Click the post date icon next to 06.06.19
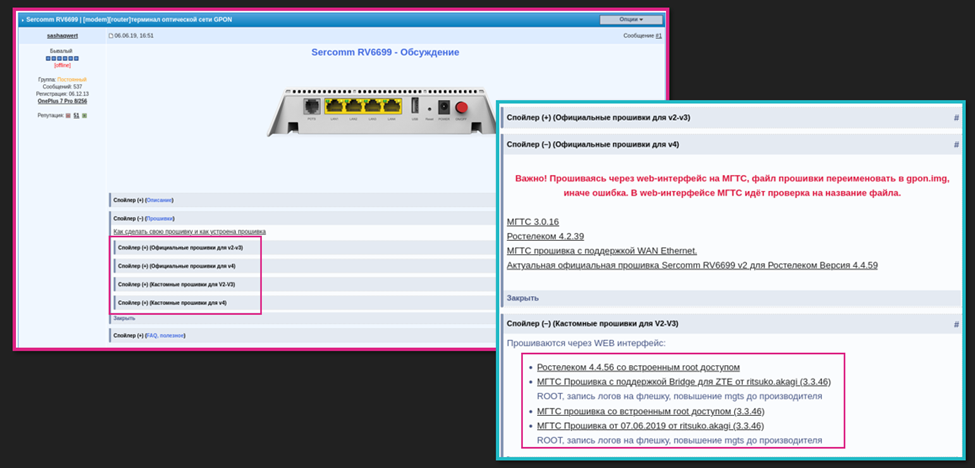975x468 pixels. (111, 35)
